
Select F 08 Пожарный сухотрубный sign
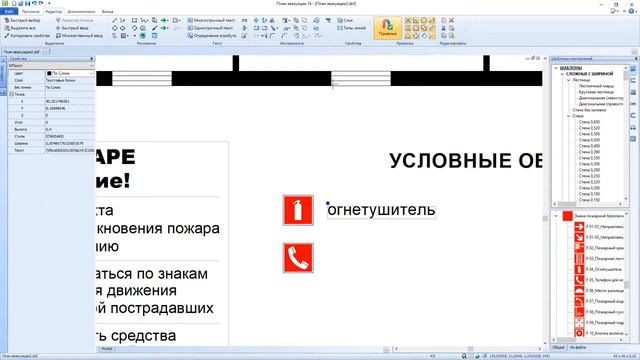599,312
